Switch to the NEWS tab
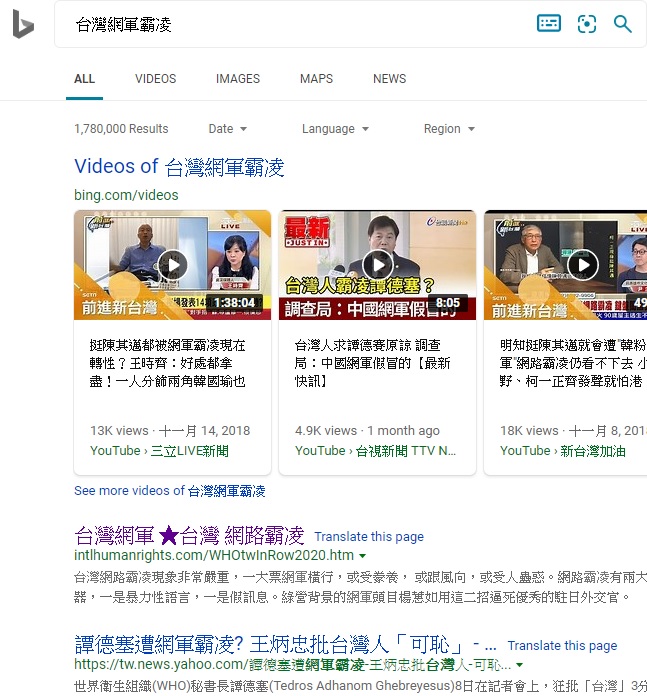 (389, 79)
